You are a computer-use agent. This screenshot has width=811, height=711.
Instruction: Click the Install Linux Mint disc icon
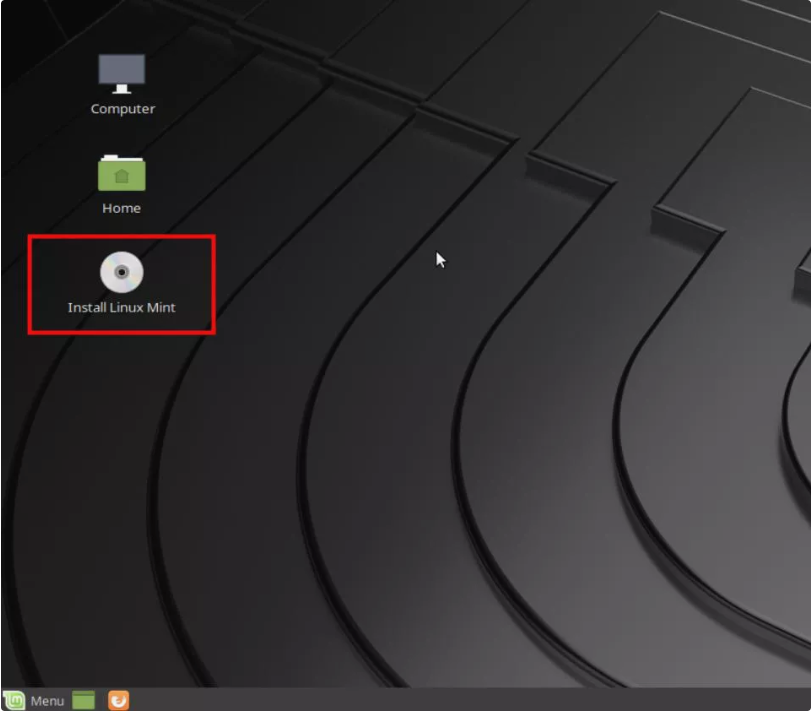[x=122, y=272]
